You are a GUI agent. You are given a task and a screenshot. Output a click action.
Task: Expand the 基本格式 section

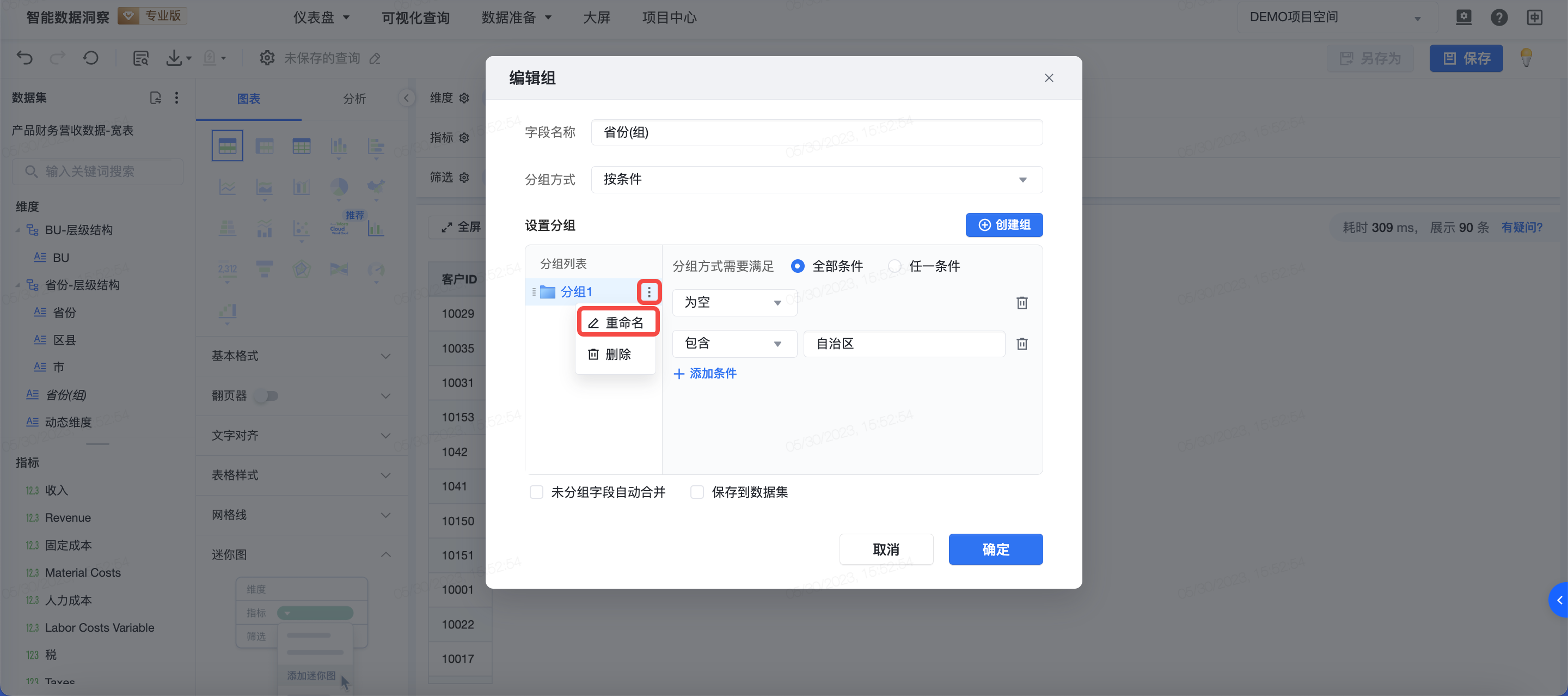301,356
